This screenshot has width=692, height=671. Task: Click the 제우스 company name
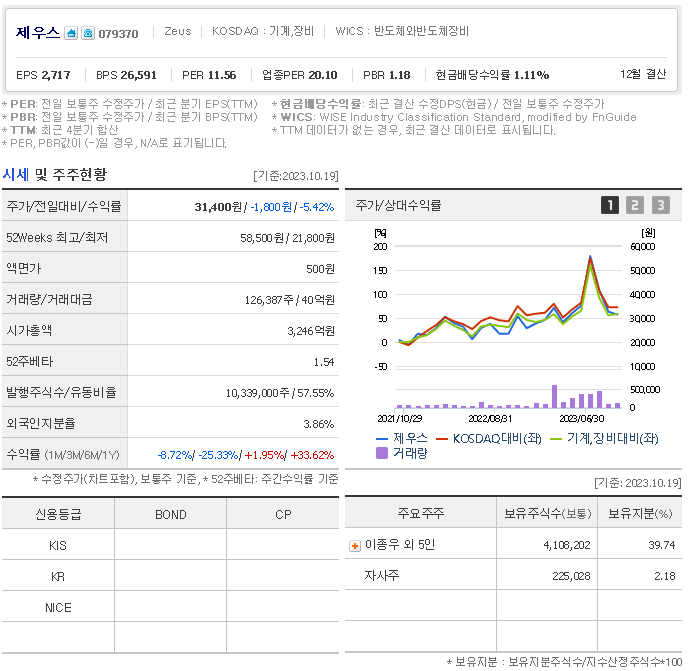[x=38, y=33]
